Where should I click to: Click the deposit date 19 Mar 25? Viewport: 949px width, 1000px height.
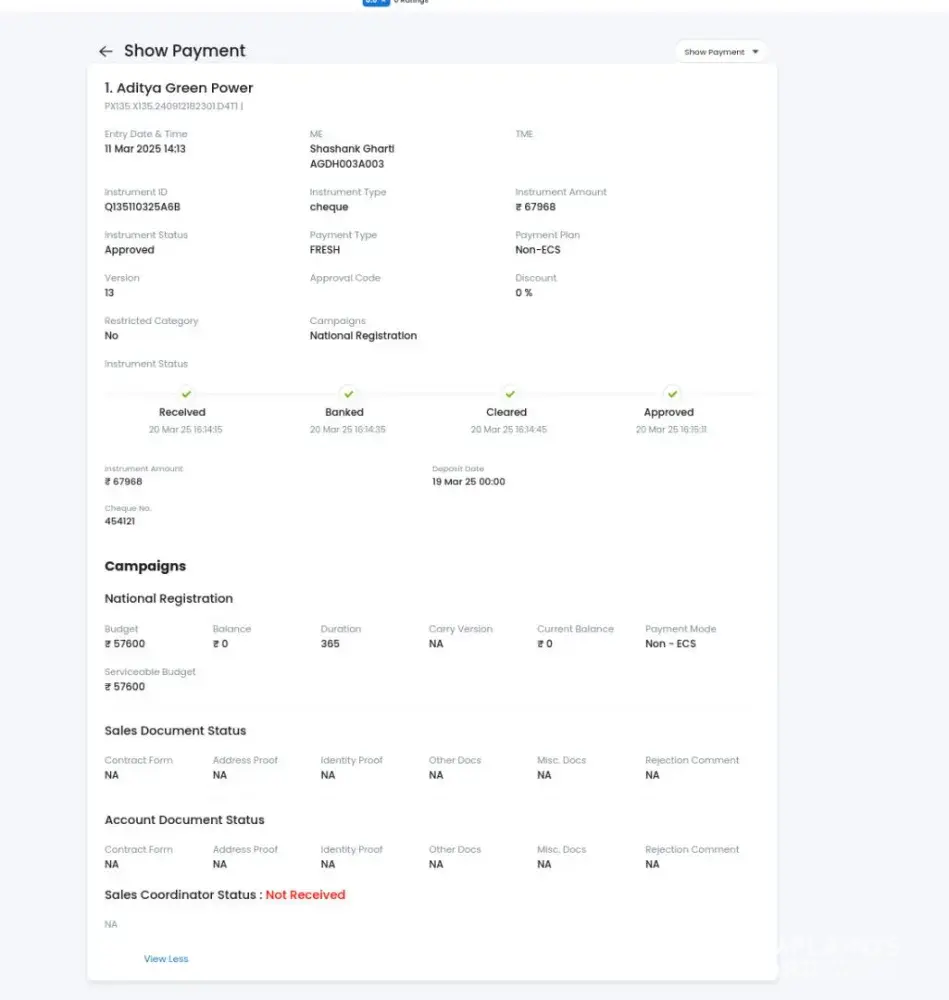[x=468, y=481]
